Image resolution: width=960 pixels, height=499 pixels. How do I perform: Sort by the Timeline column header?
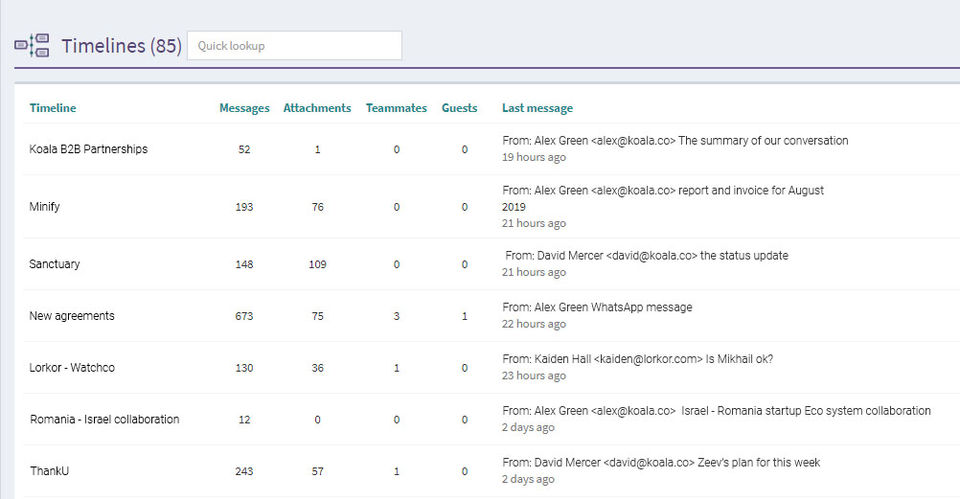click(x=53, y=108)
